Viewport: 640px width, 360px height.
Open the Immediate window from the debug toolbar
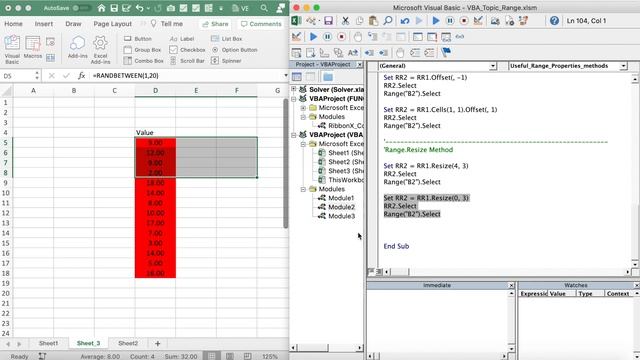pos(432,37)
